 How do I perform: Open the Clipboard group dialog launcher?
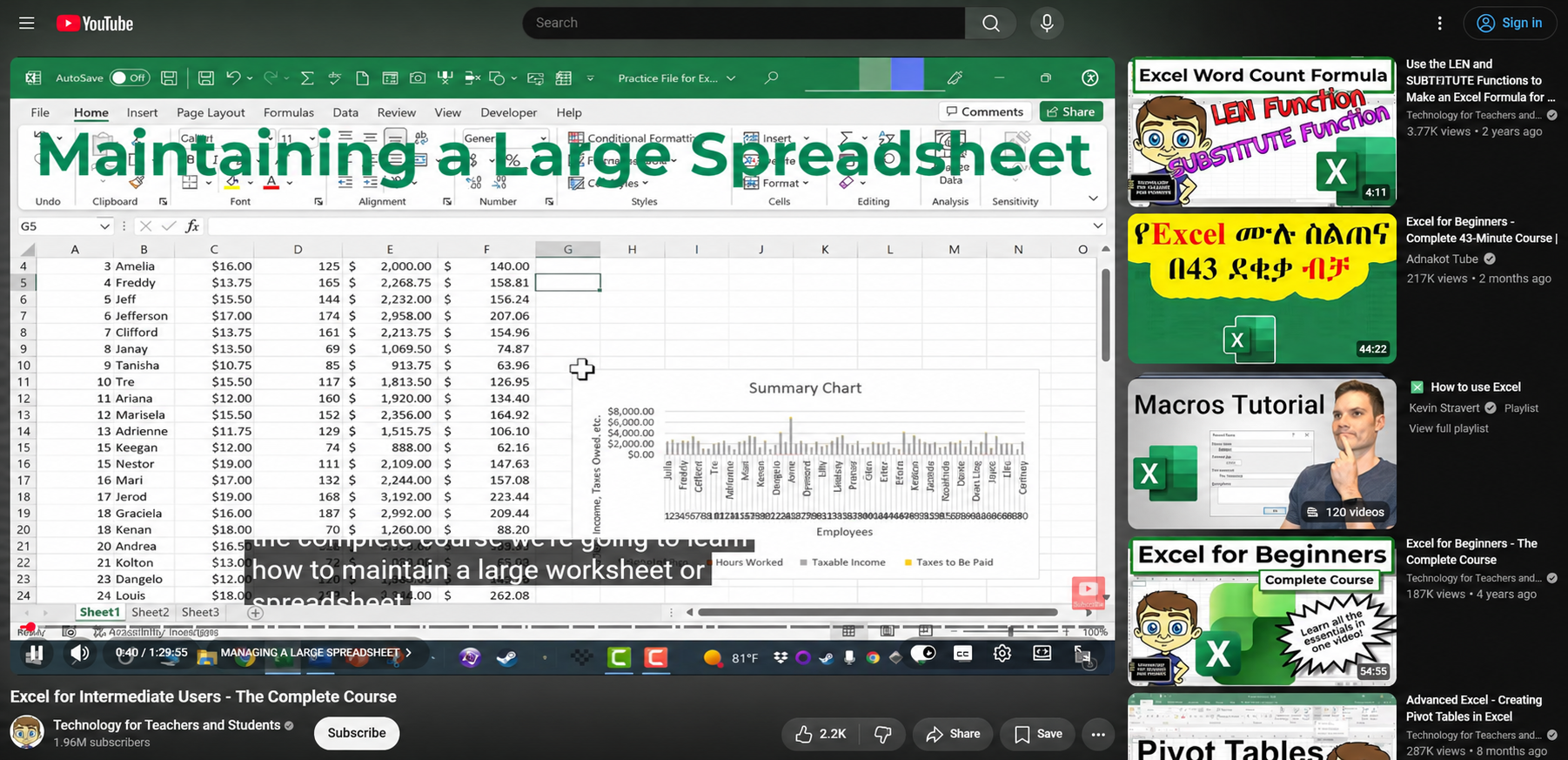[163, 201]
